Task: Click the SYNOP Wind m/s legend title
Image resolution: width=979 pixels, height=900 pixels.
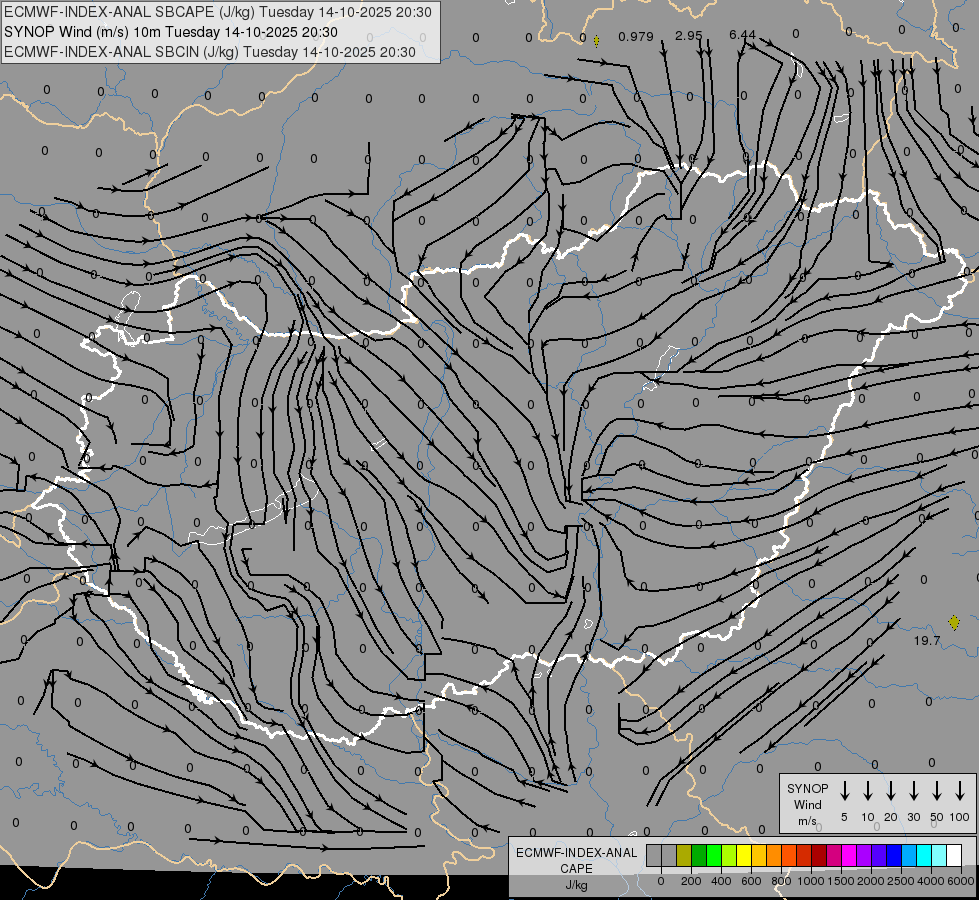Action: (x=807, y=804)
